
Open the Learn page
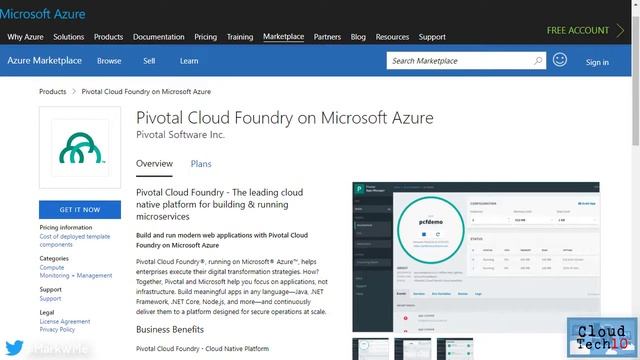[x=189, y=61]
